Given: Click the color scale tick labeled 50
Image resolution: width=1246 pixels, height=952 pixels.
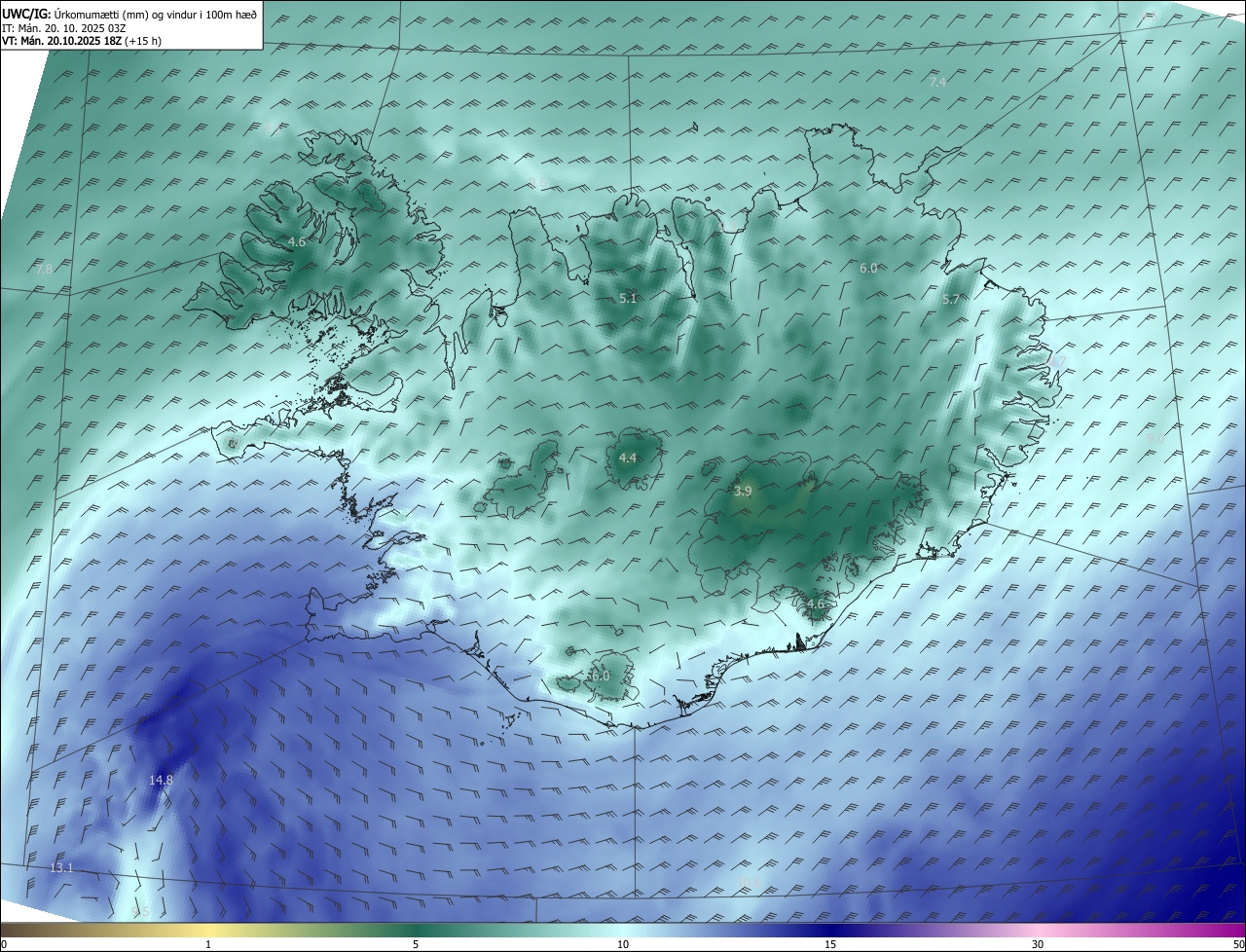Looking at the screenshot, I should [x=1238, y=944].
